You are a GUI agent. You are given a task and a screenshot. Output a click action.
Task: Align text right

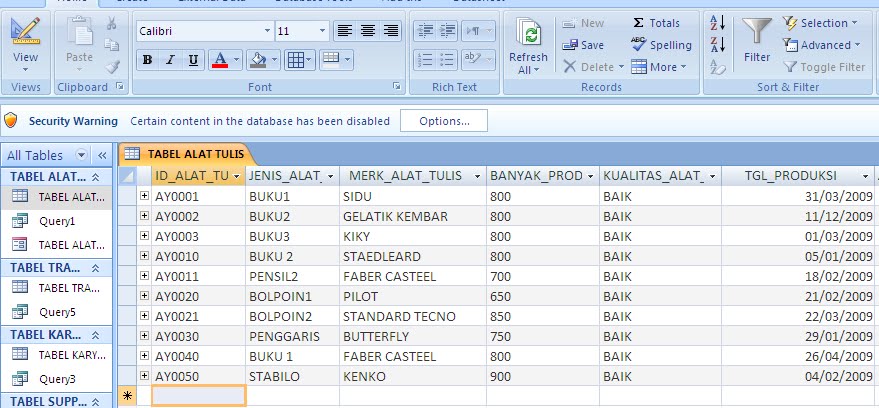(391, 31)
